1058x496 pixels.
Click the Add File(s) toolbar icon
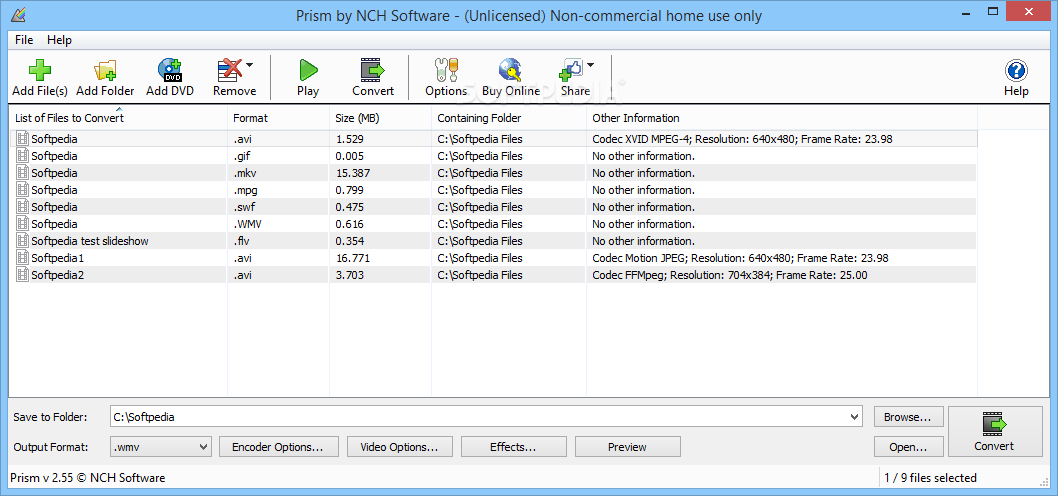[40, 70]
